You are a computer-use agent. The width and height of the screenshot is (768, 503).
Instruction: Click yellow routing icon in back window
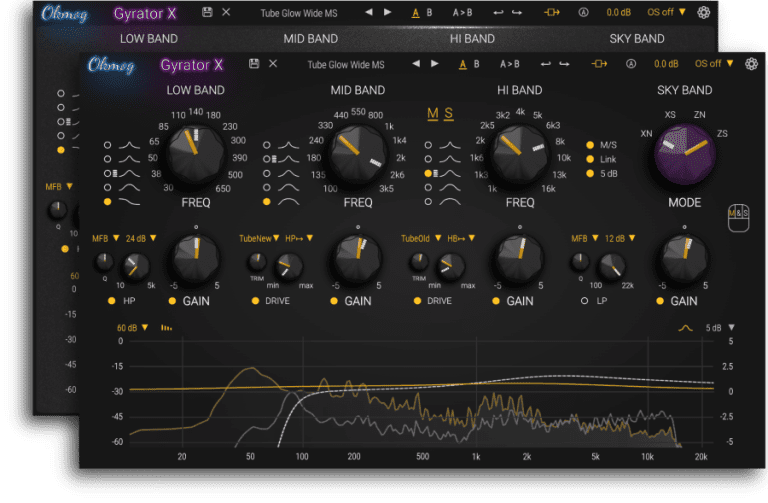(x=552, y=12)
